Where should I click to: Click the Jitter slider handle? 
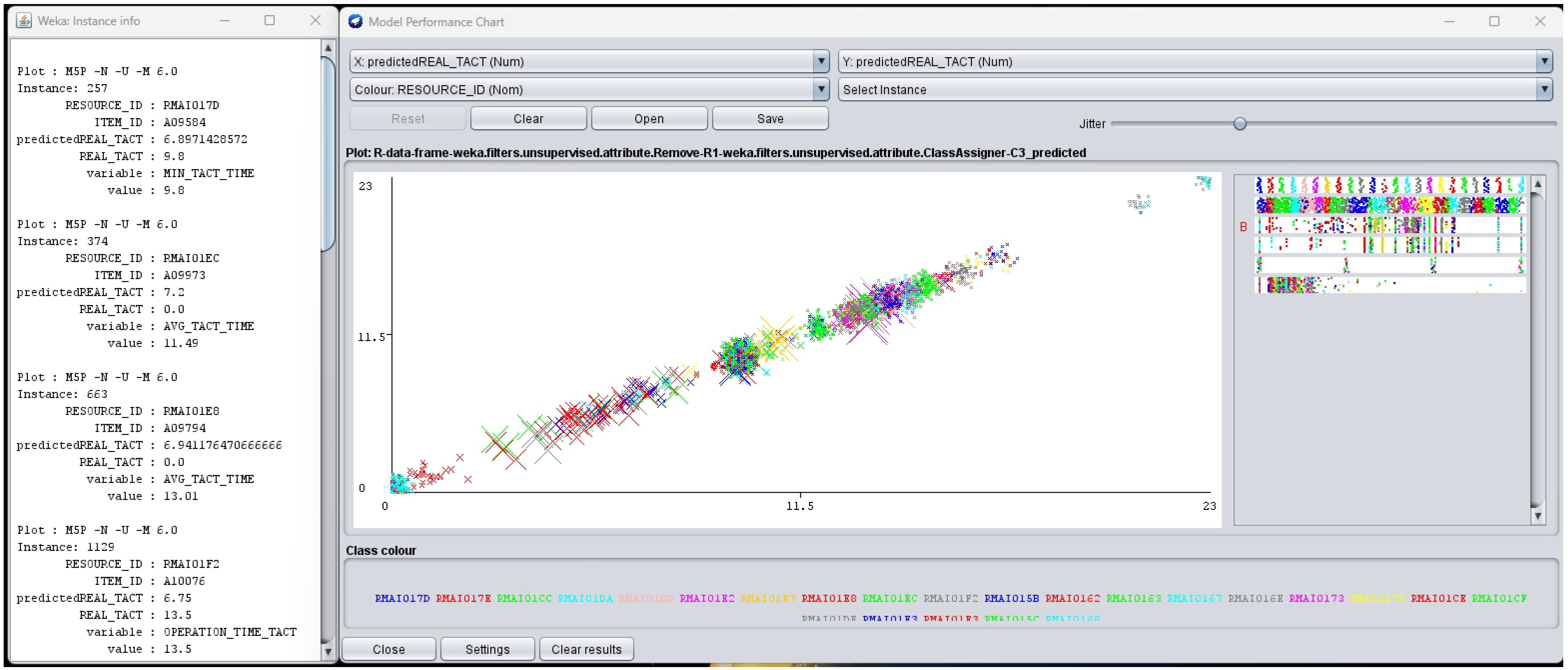(1240, 124)
